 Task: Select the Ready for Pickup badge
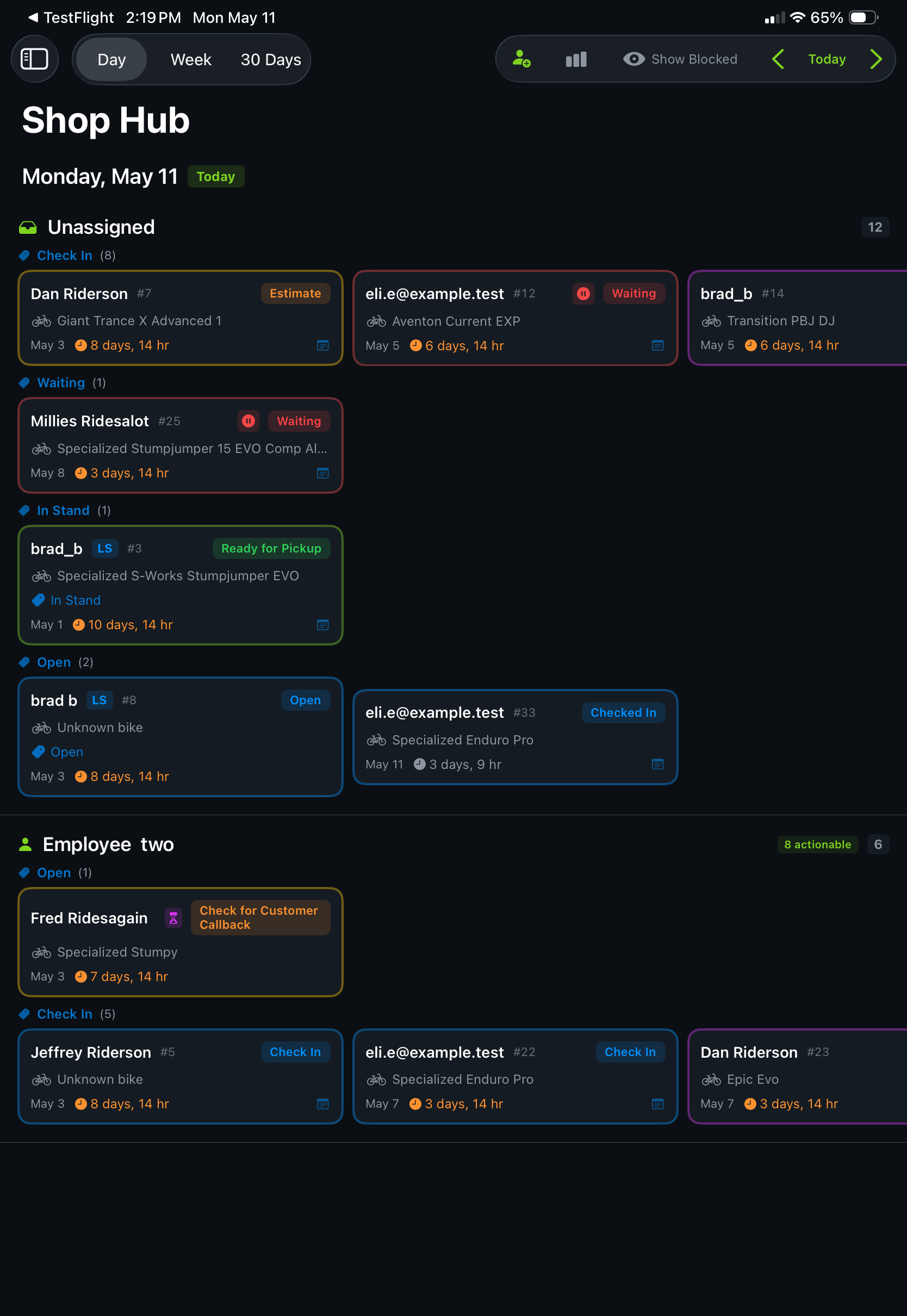point(271,548)
